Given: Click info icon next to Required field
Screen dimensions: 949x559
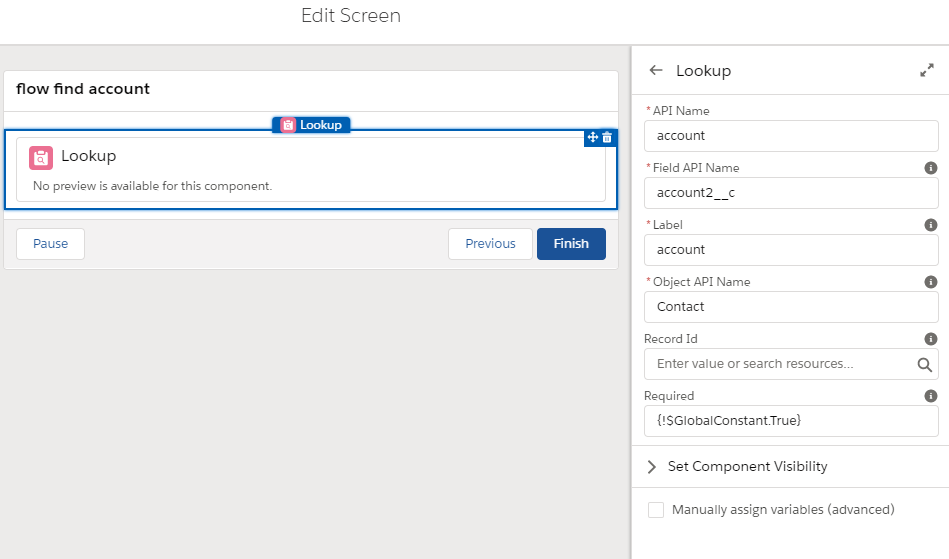Looking at the screenshot, I should 930,396.
